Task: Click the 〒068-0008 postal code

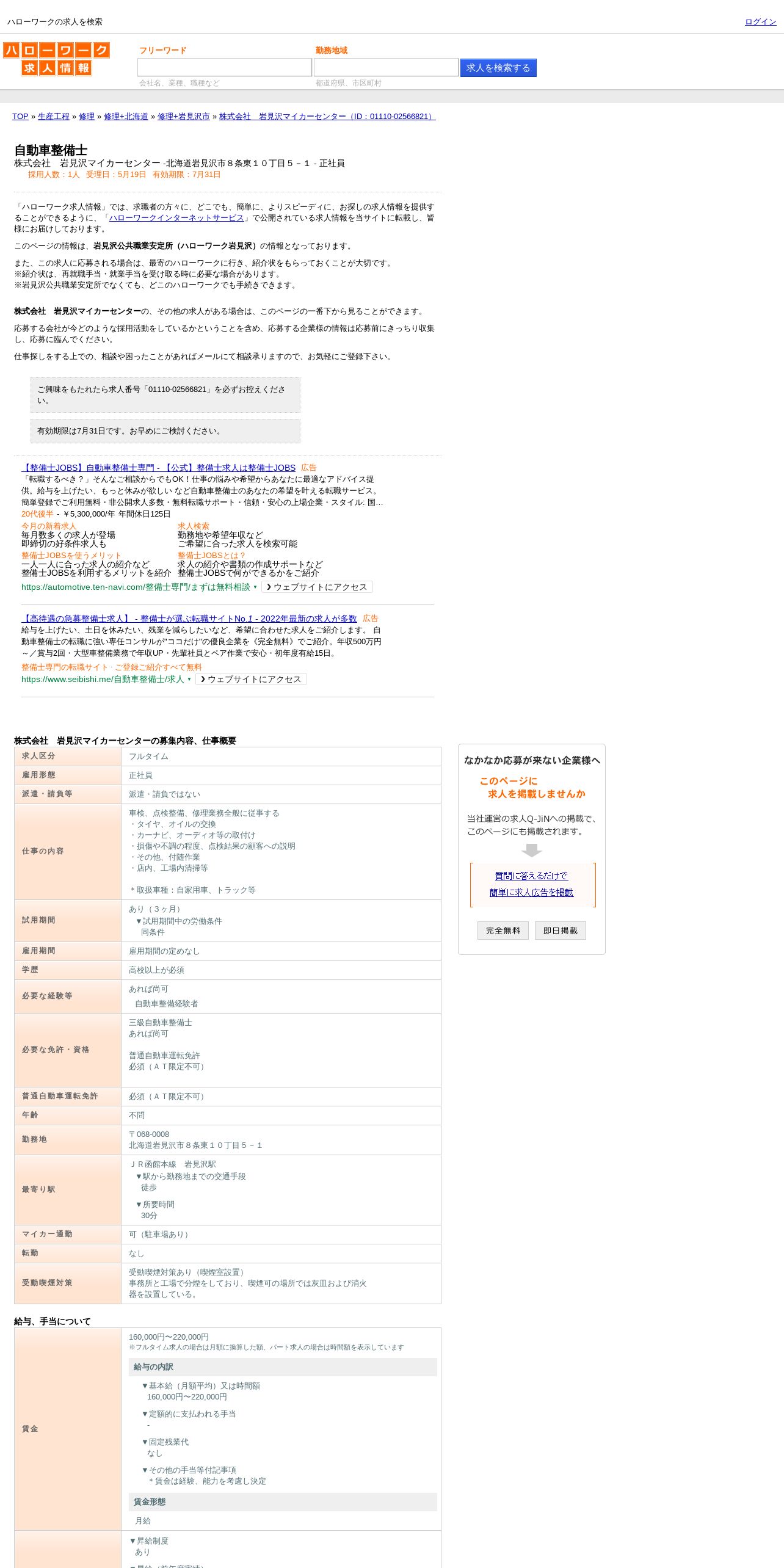Action: tap(149, 1134)
